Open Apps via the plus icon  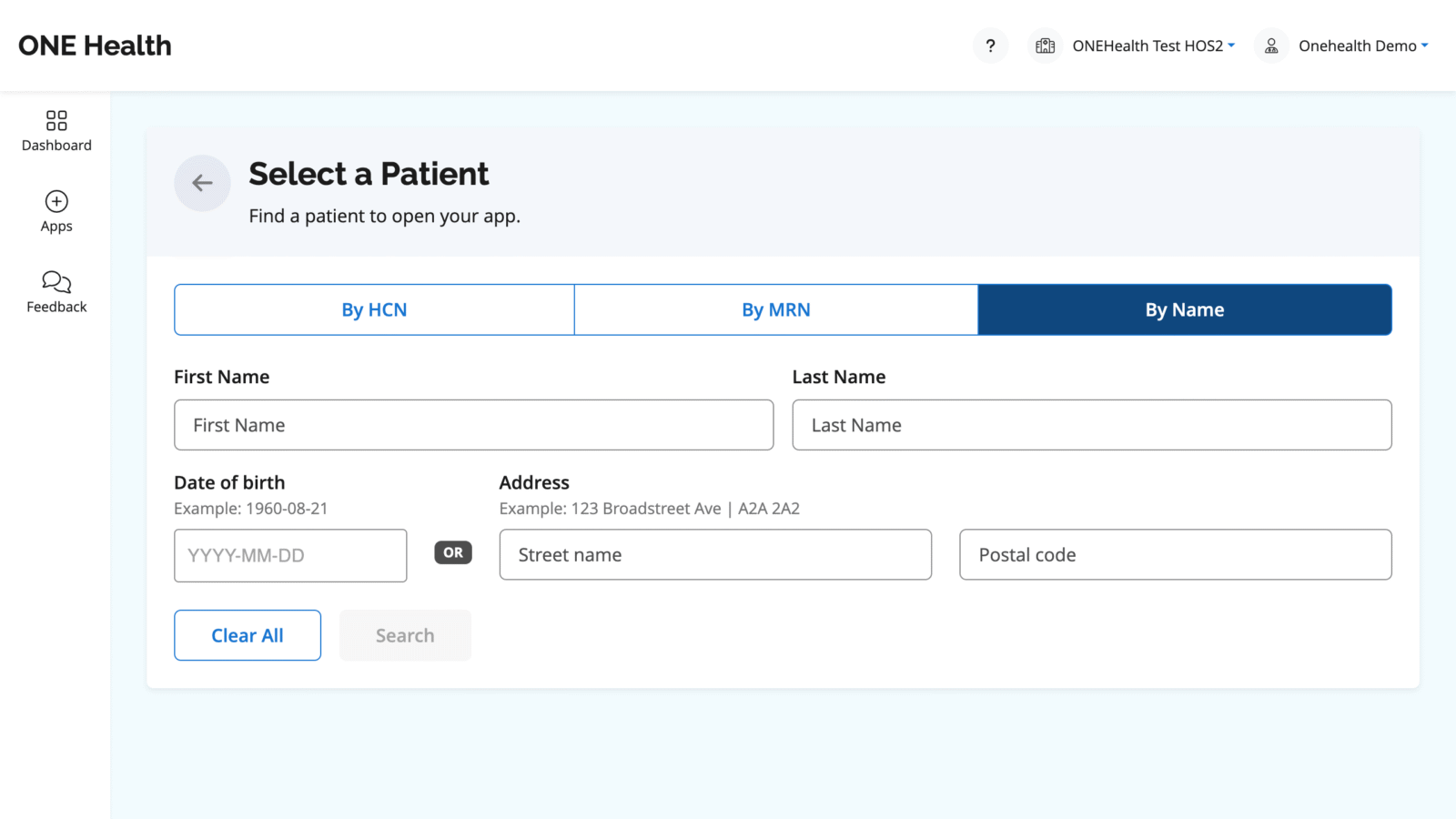[x=56, y=201]
